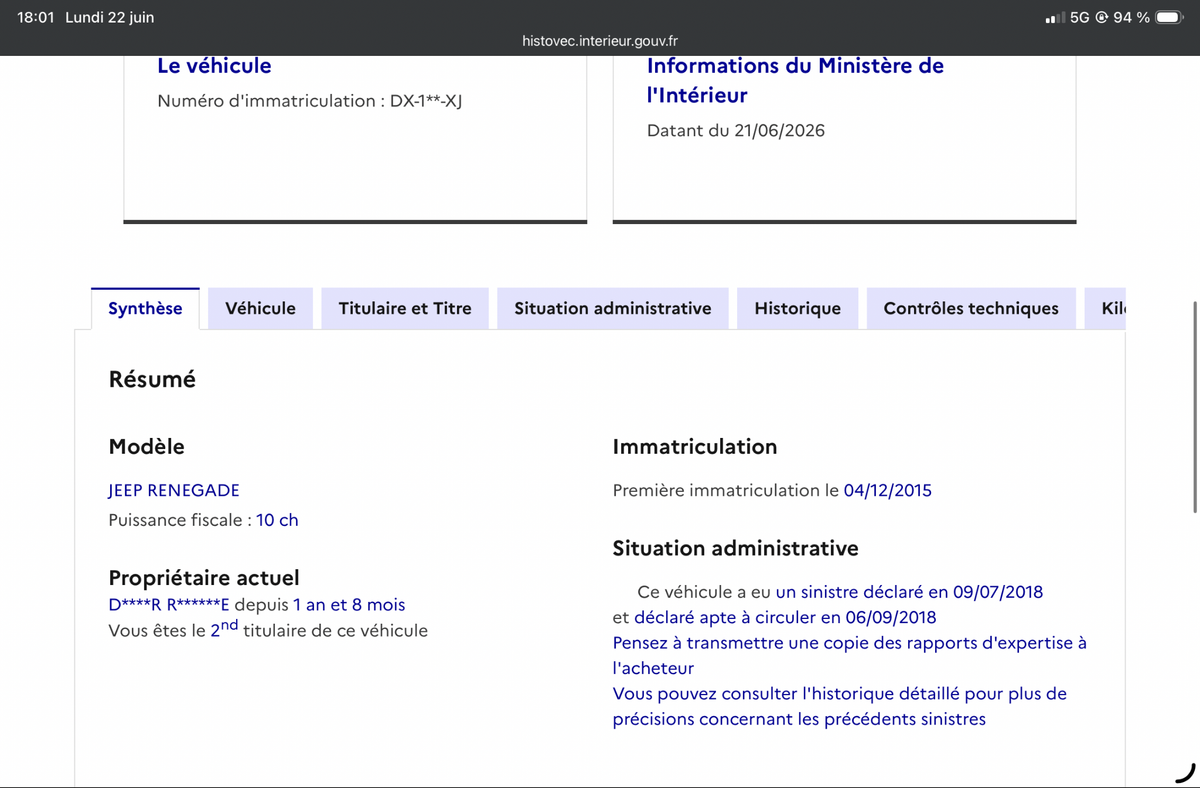This screenshot has width=1200, height=788.
Task: Click 'Informations du Ministère de l'Intérieur' heading
Action: tap(795, 80)
